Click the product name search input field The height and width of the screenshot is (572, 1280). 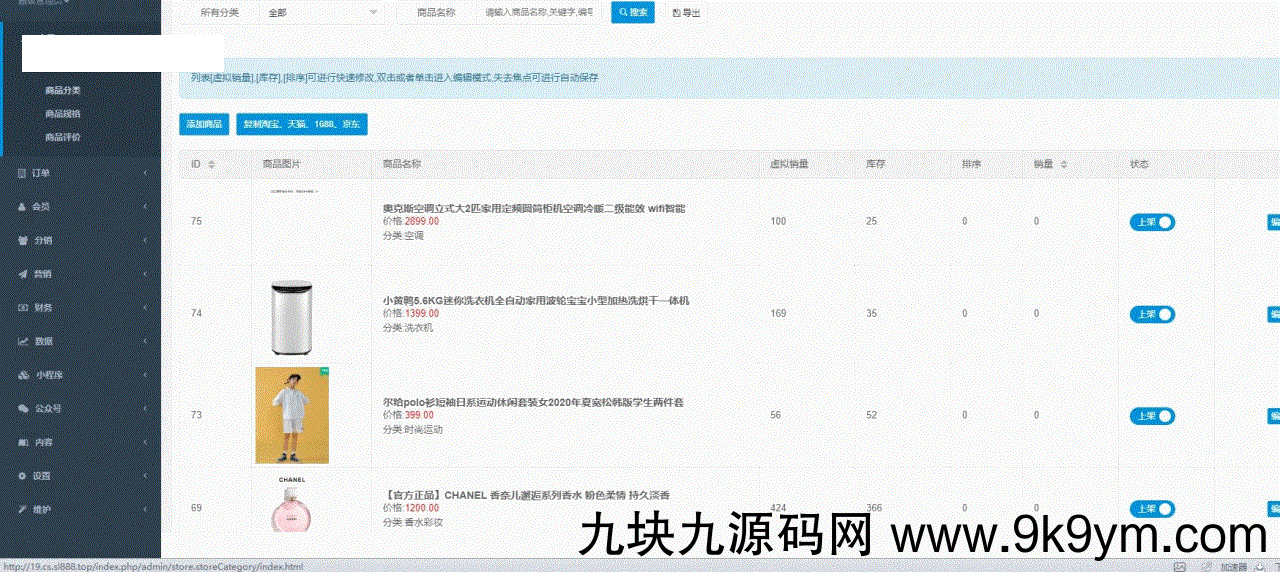[x=538, y=12]
